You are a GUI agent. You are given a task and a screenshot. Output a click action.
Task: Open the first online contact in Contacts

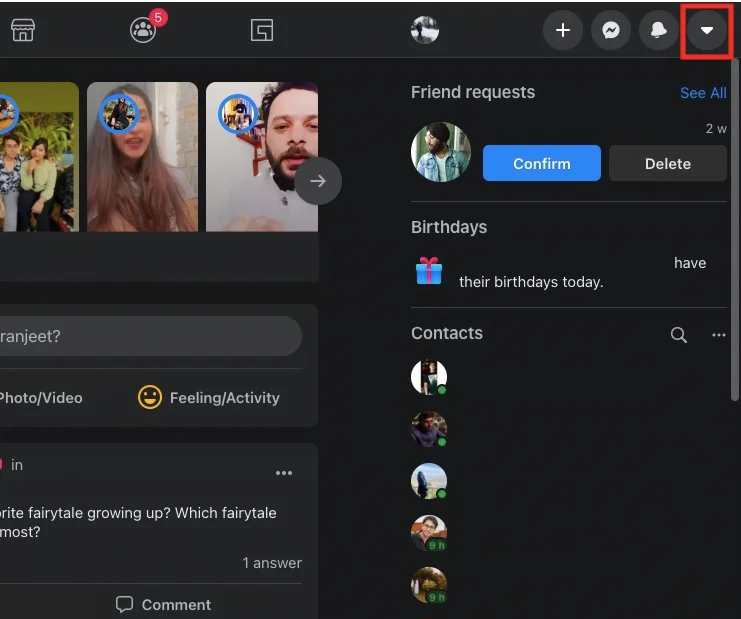[429, 377]
